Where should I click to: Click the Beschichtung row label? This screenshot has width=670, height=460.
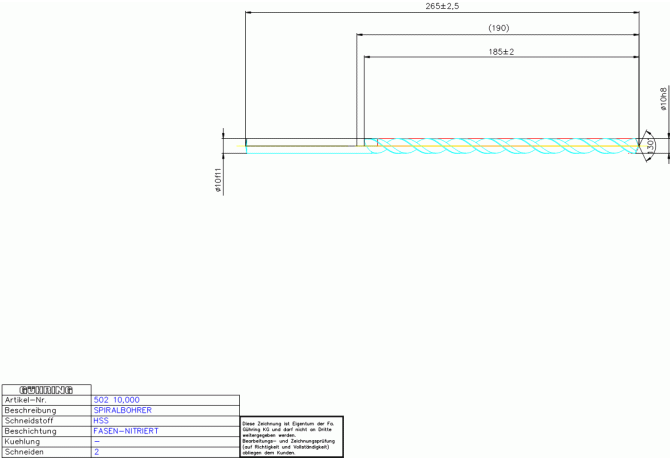[31, 431]
